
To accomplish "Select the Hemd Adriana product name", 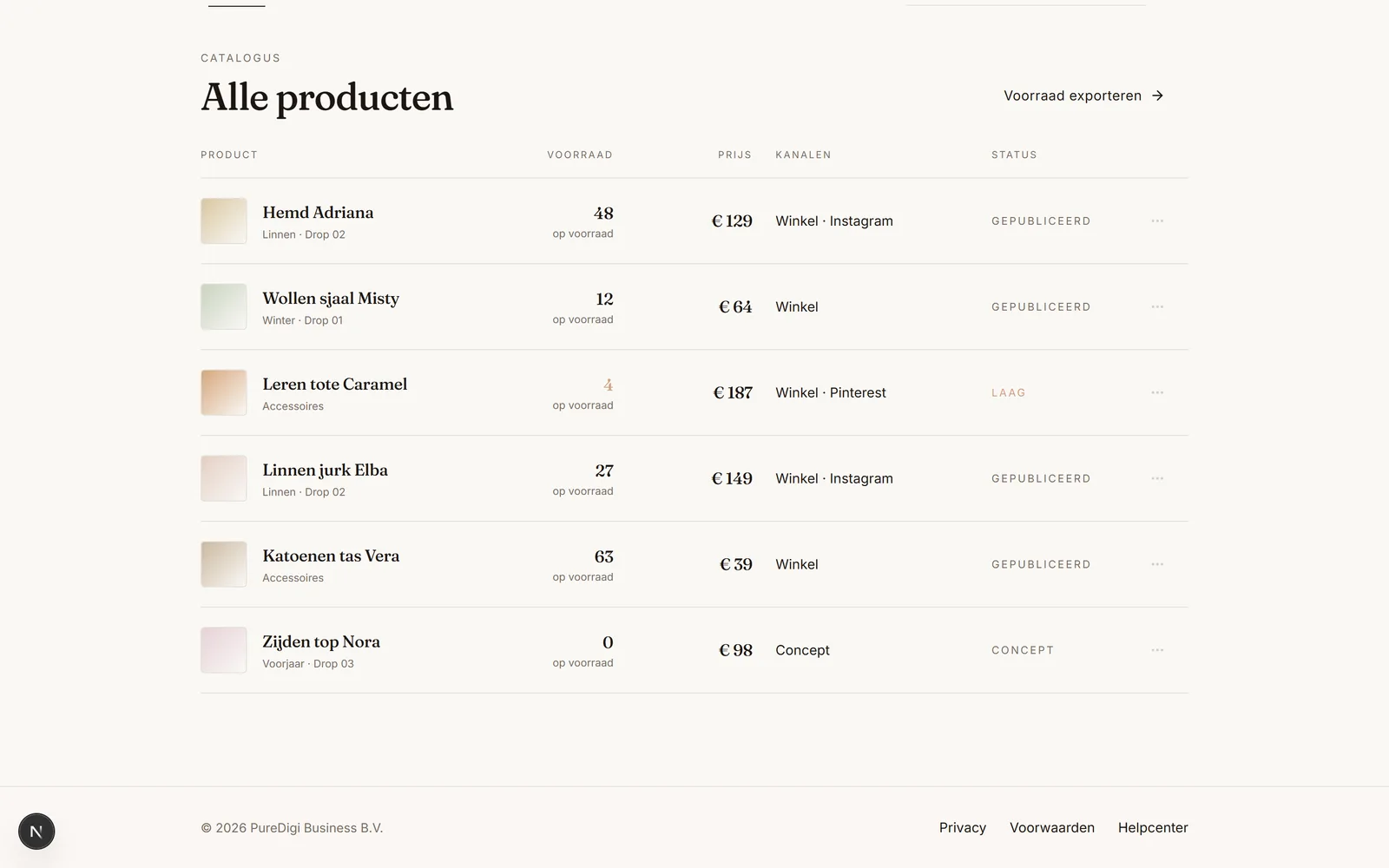I will [x=318, y=213].
